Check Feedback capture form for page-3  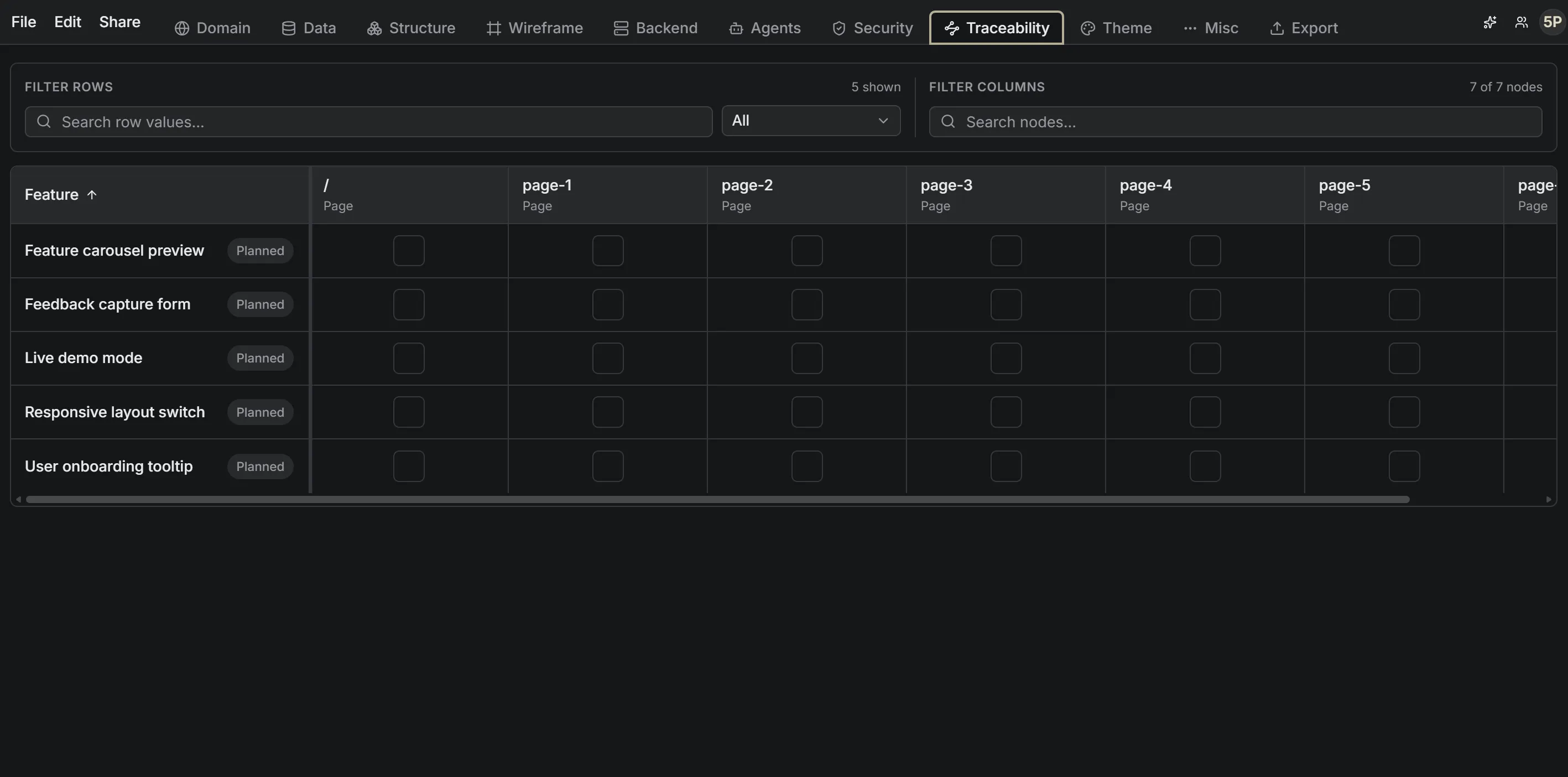1006,304
